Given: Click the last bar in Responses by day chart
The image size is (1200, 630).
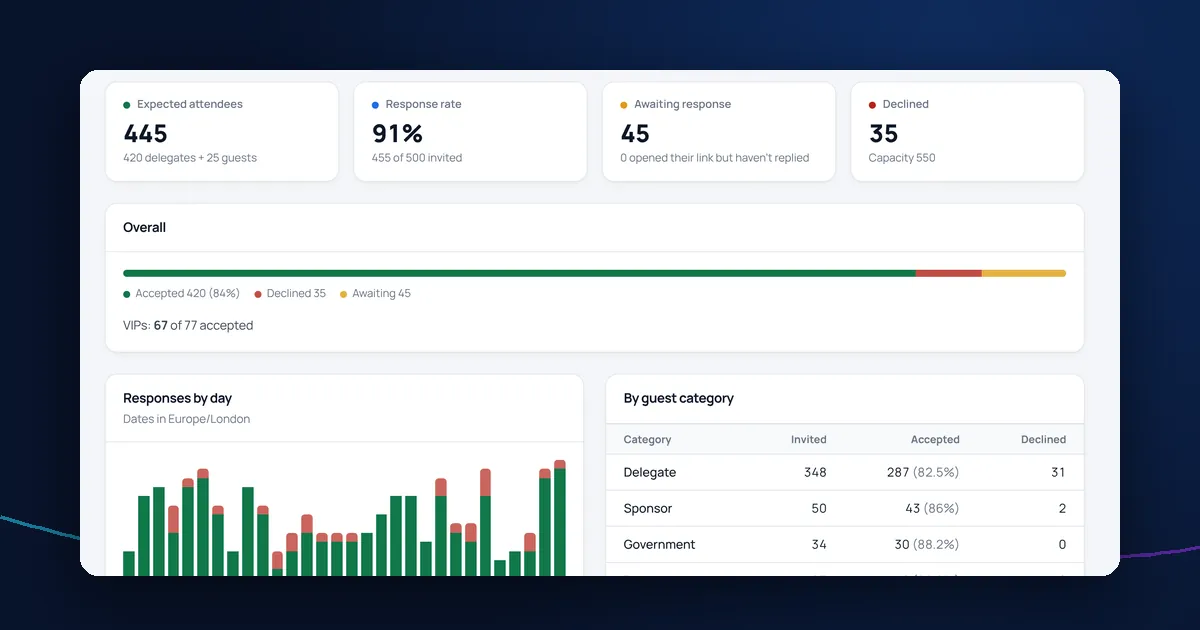Looking at the screenshot, I should tap(560, 518).
